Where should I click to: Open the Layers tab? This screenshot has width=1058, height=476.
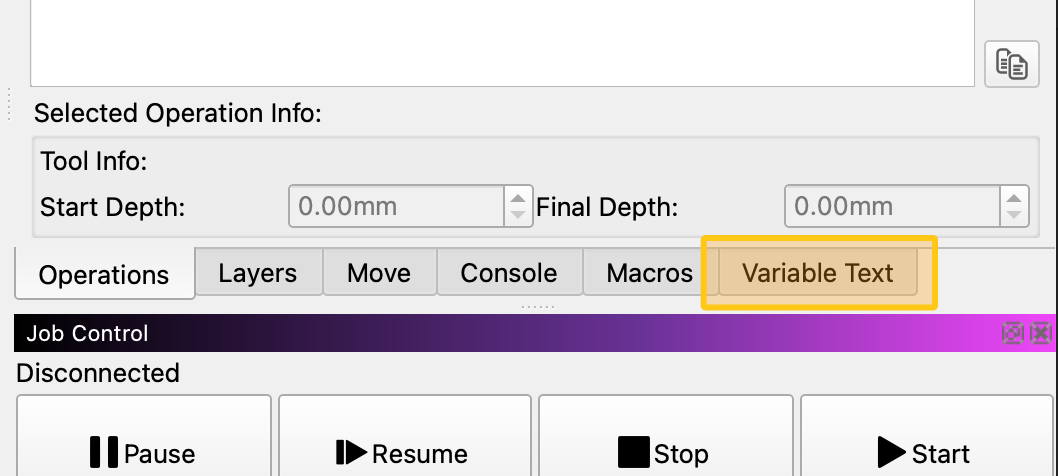pyautogui.click(x=258, y=273)
